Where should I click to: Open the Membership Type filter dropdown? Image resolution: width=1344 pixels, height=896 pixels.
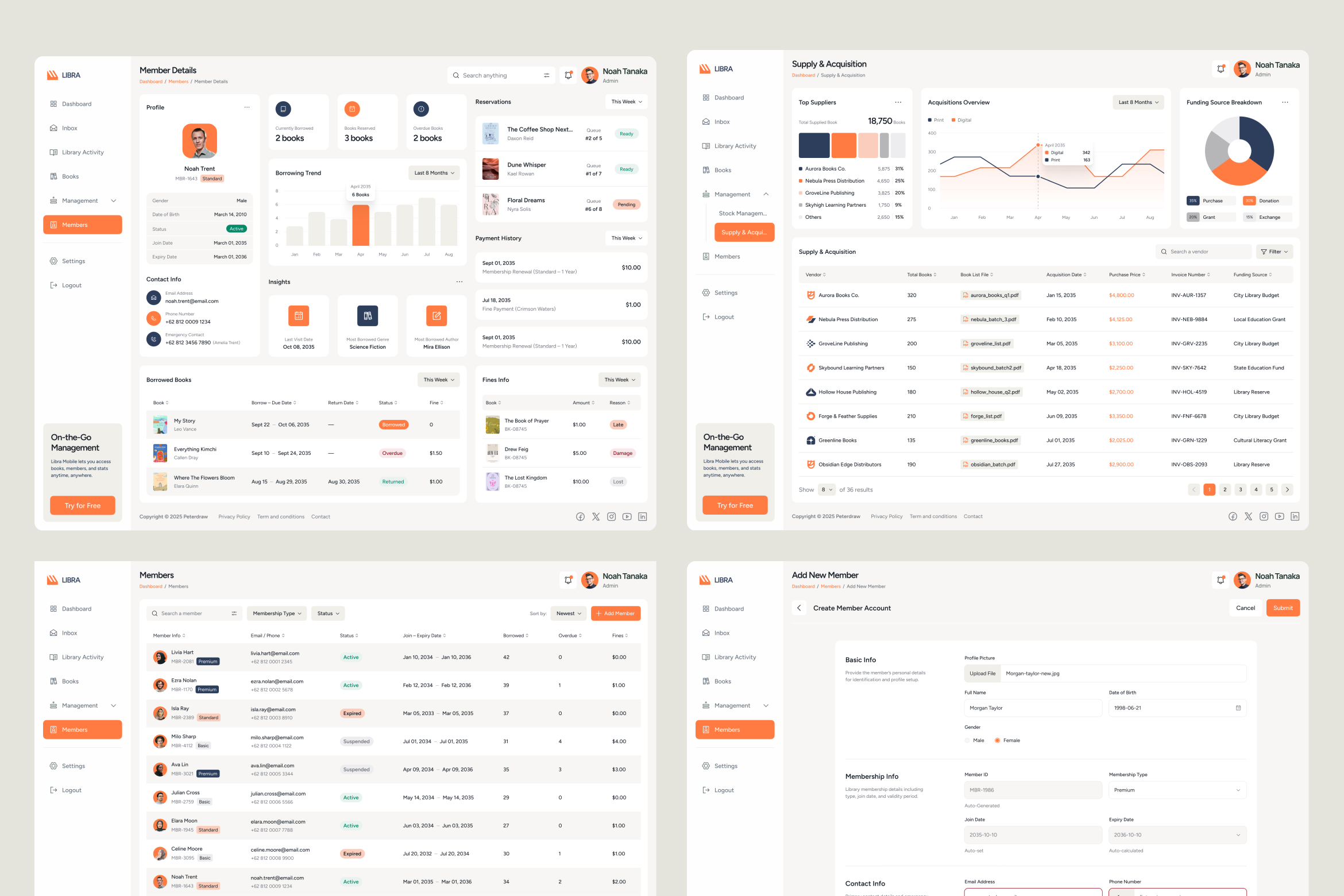click(x=277, y=613)
